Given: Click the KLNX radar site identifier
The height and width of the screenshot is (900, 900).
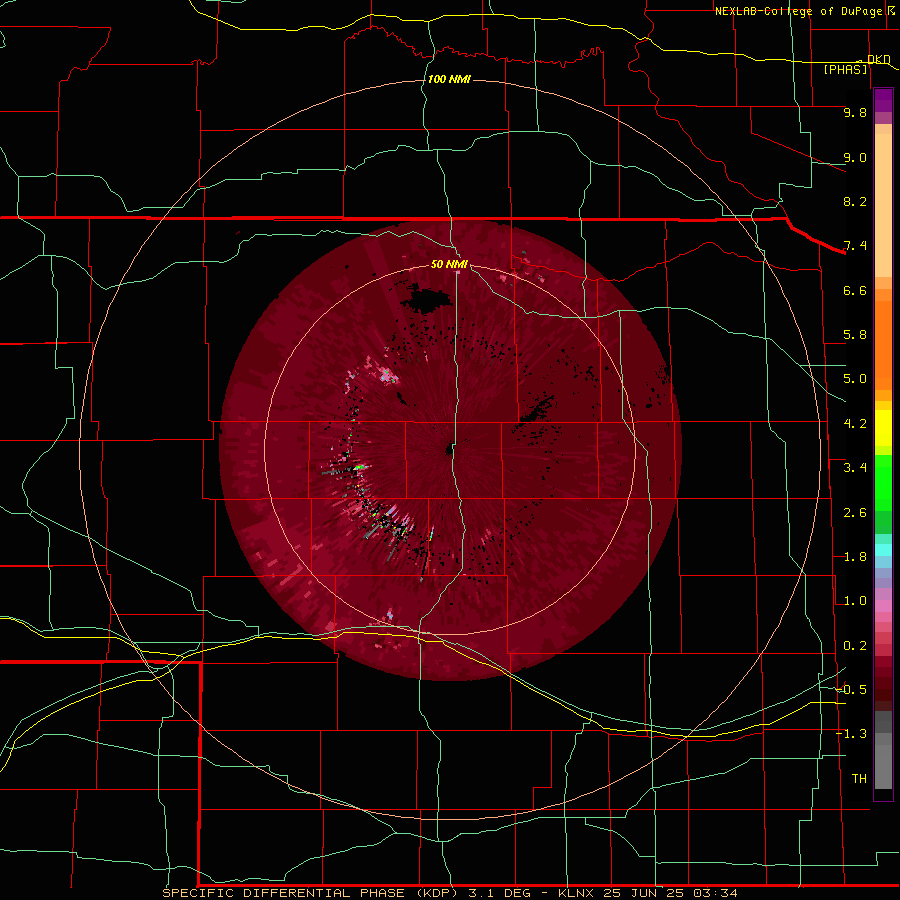Looking at the screenshot, I should tap(577, 893).
